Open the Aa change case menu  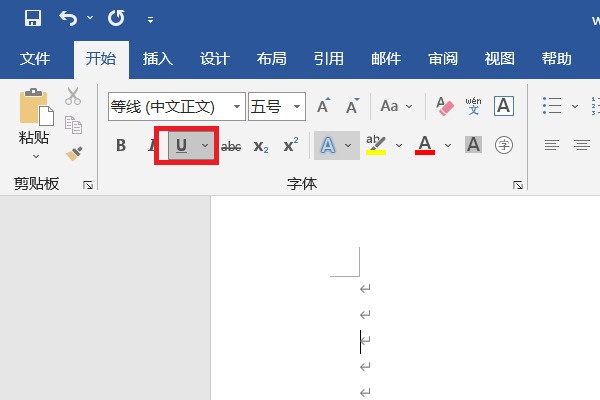396,106
